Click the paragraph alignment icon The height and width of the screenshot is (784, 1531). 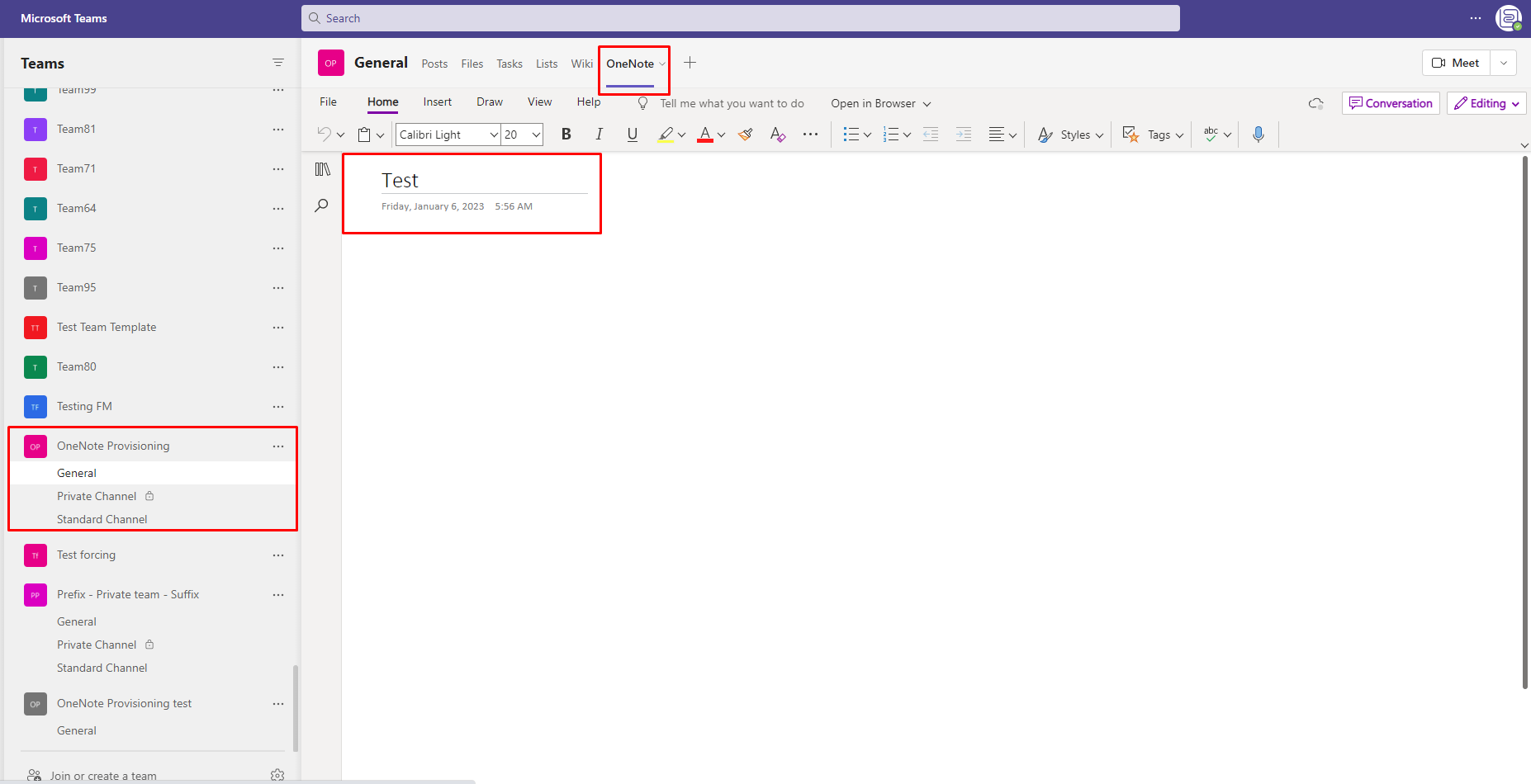point(997,135)
